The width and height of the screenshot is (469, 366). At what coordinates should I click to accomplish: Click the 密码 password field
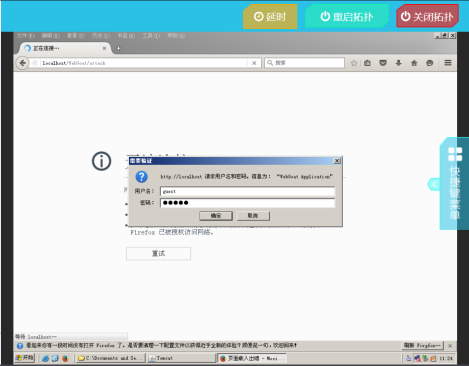pyautogui.click(x=247, y=203)
